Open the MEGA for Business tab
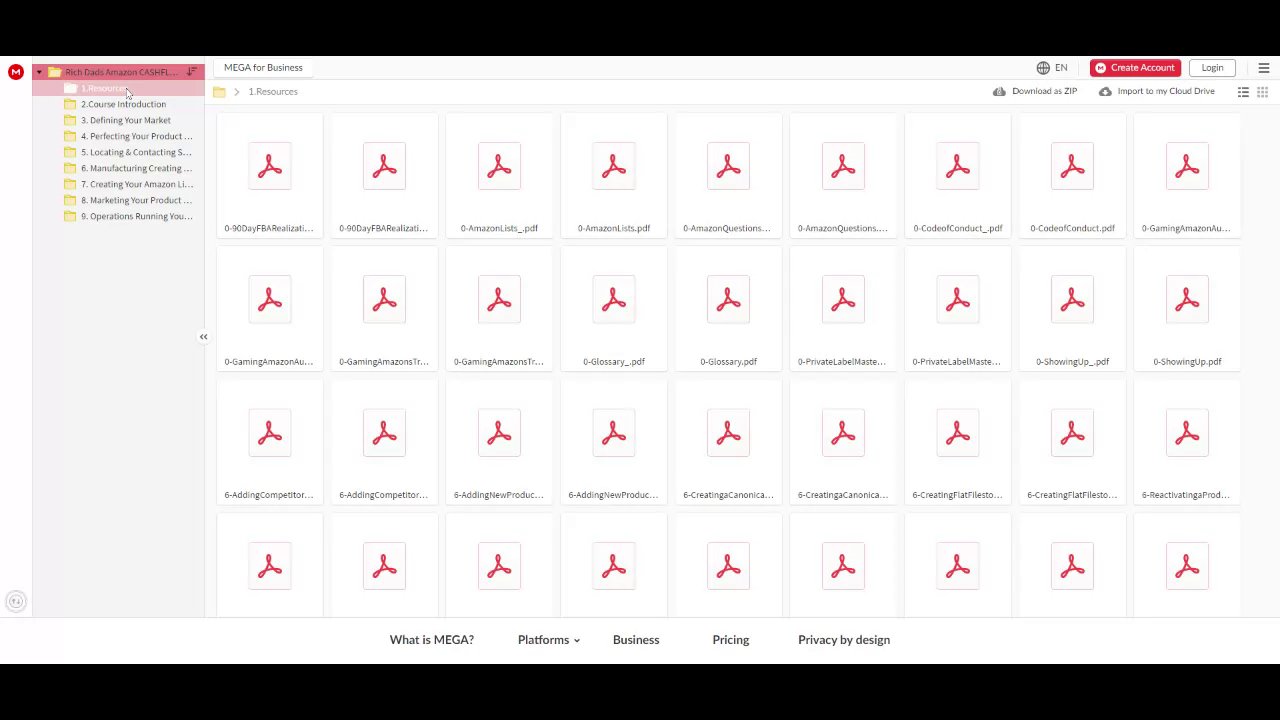1280x720 pixels. pos(263,68)
